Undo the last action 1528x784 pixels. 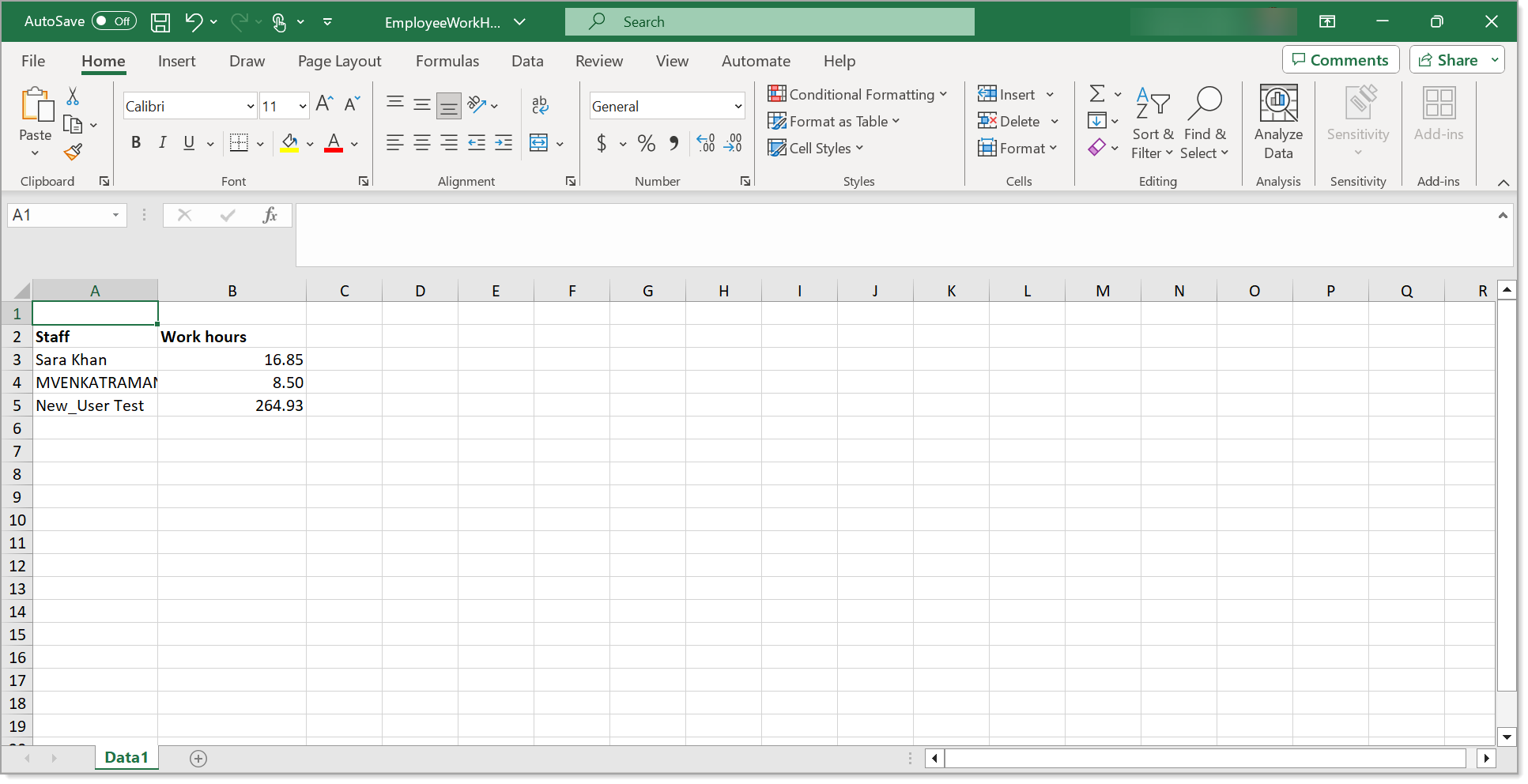click(194, 22)
